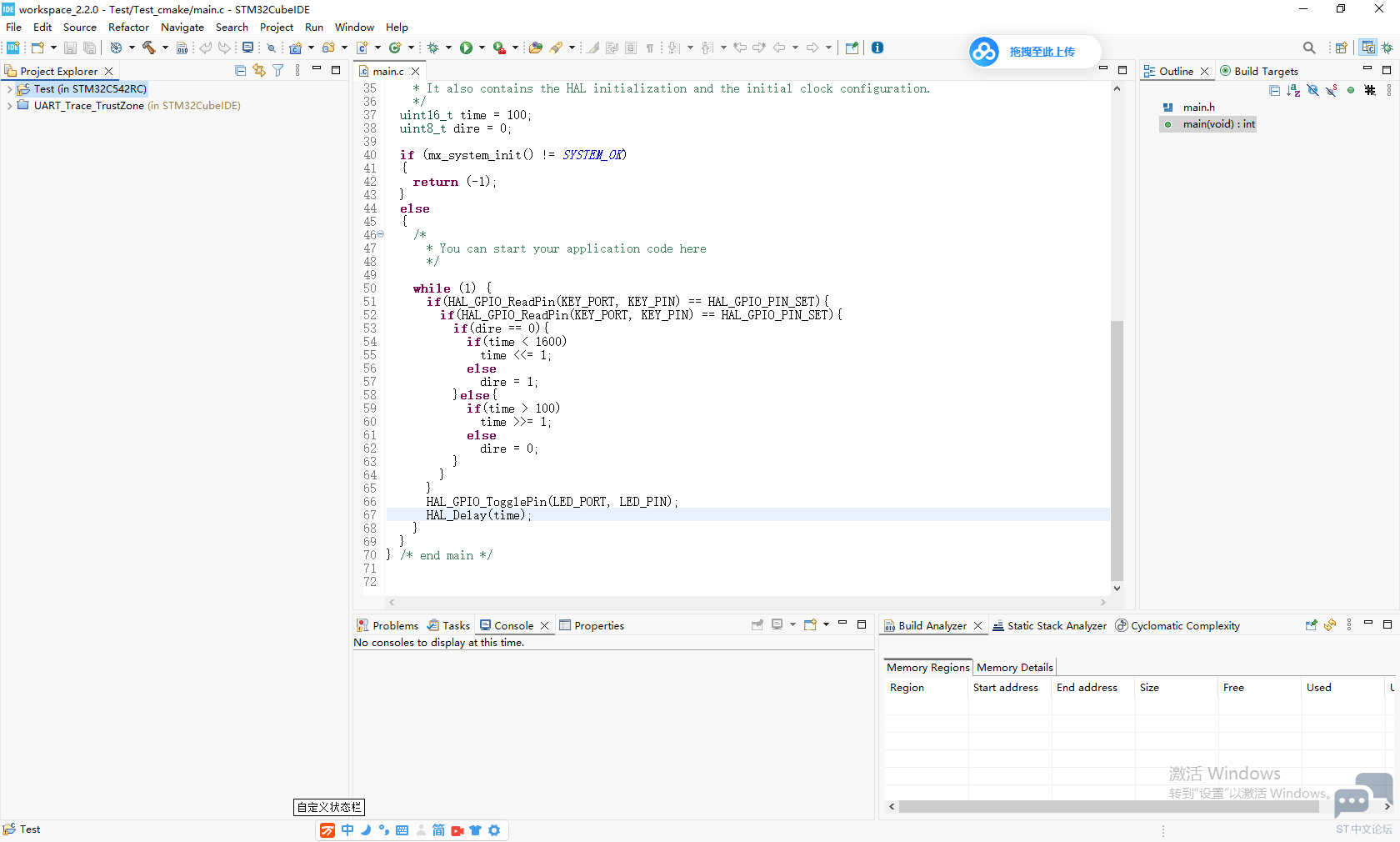Select the Static Stack Analyzer tab
The image size is (1400, 842).
[1050, 625]
